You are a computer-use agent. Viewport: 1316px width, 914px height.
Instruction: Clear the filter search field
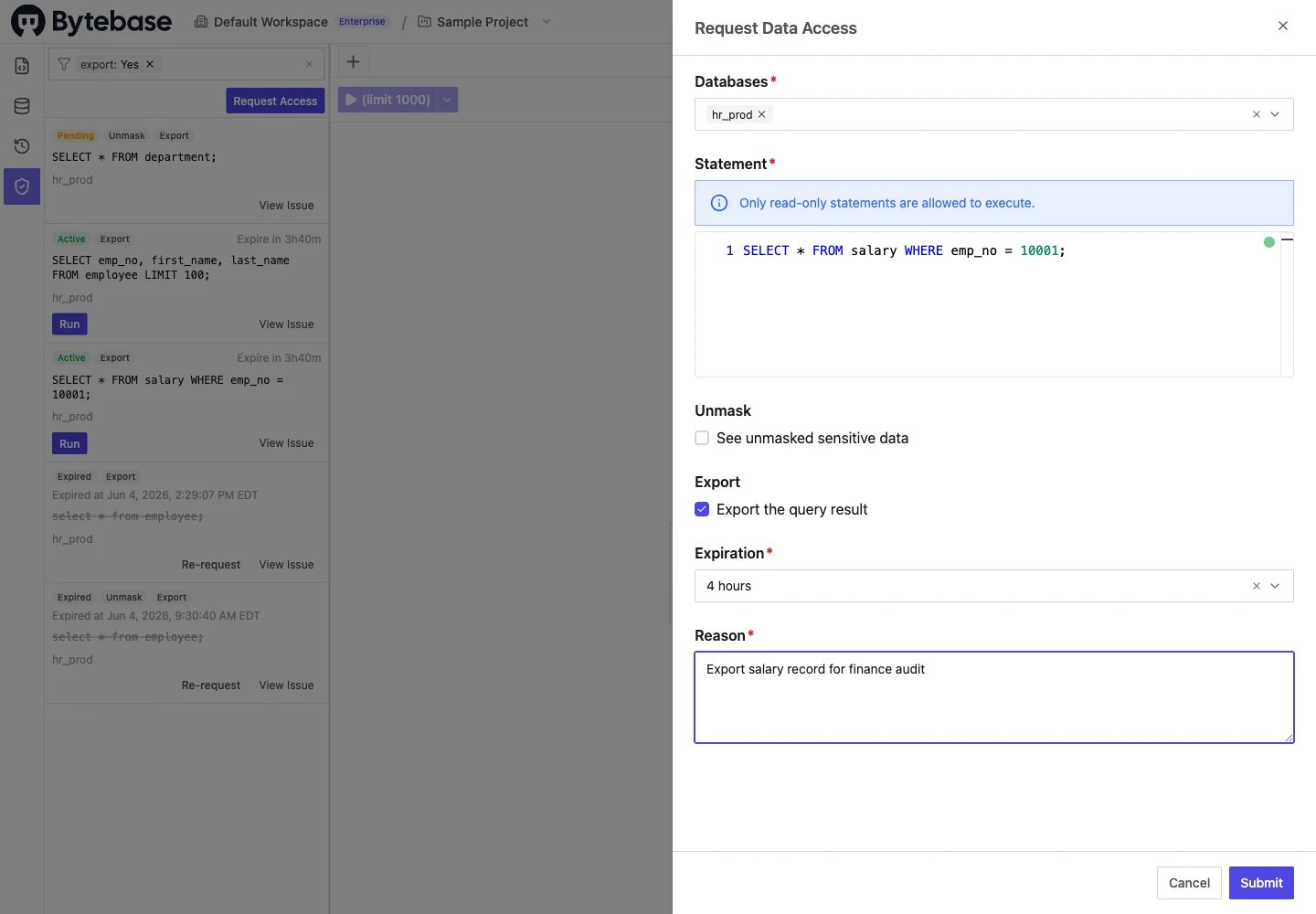click(x=309, y=64)
